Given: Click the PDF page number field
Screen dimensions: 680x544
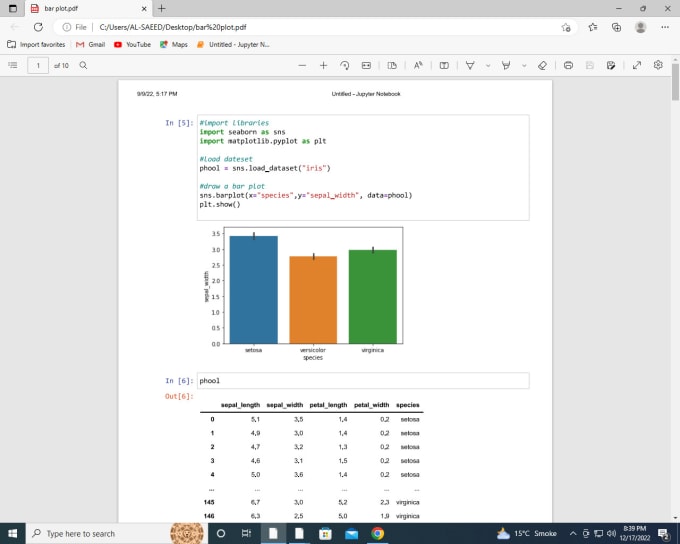Looking at the screenshot, I should coord(38,66).
